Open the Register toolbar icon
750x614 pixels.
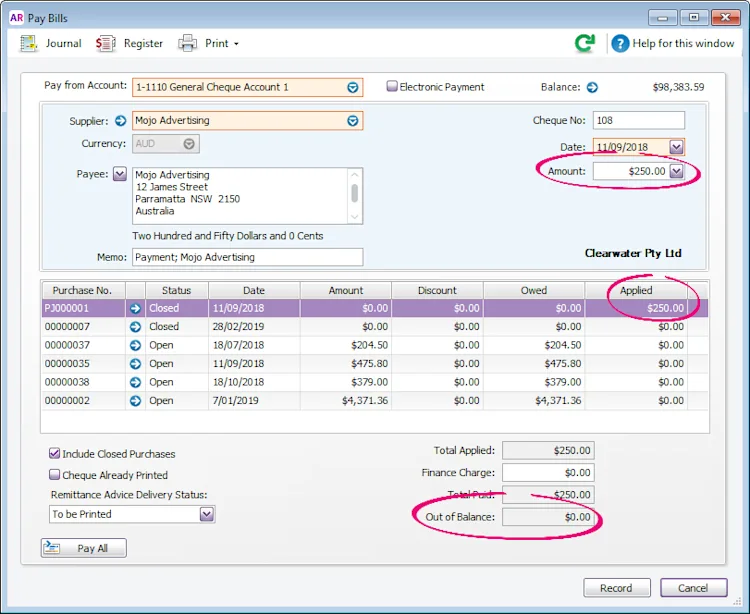106,44
